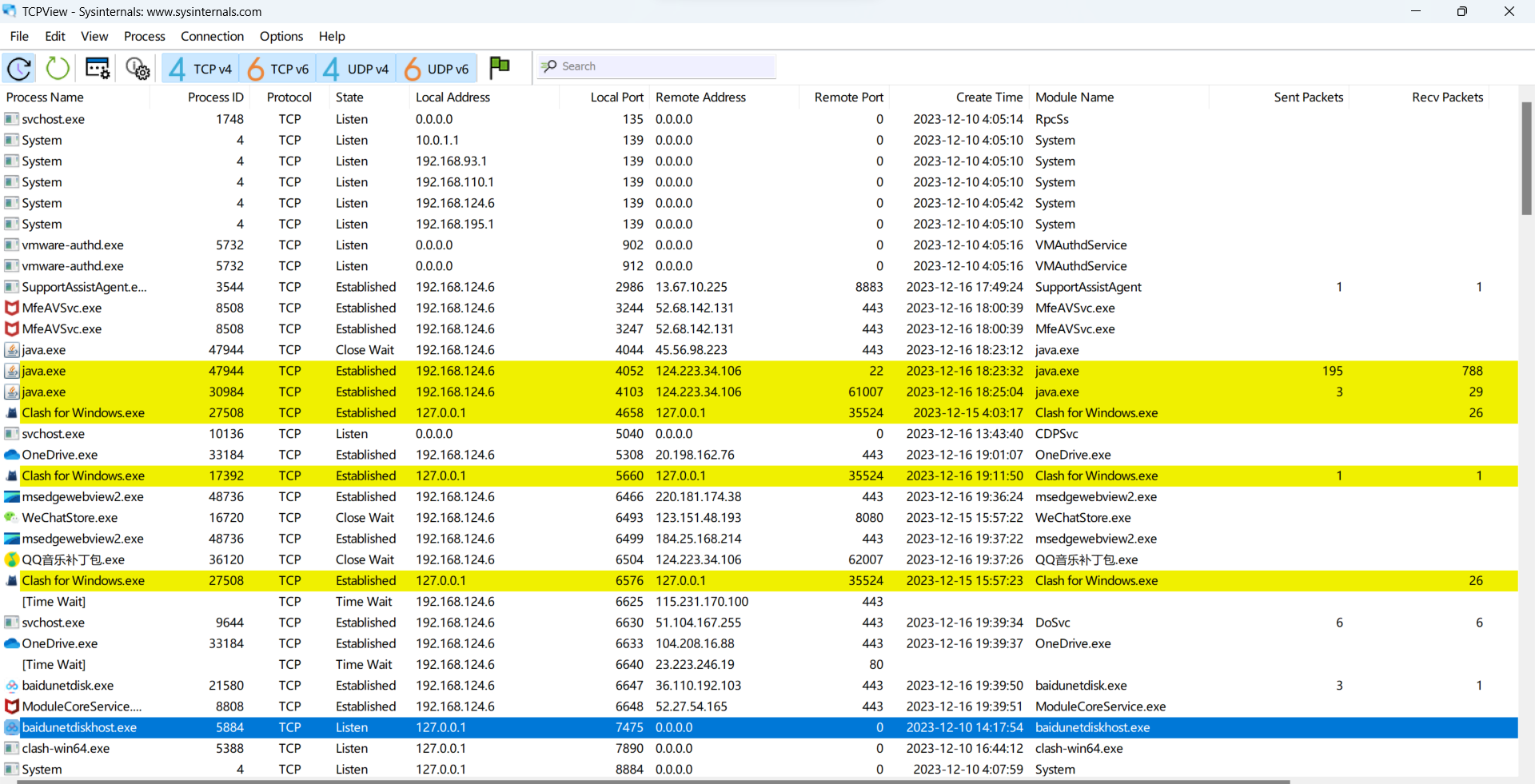The height and width of the screenshot is (784, 1535).
Task: Click the green flag states icon
Action: click(500, 67)
